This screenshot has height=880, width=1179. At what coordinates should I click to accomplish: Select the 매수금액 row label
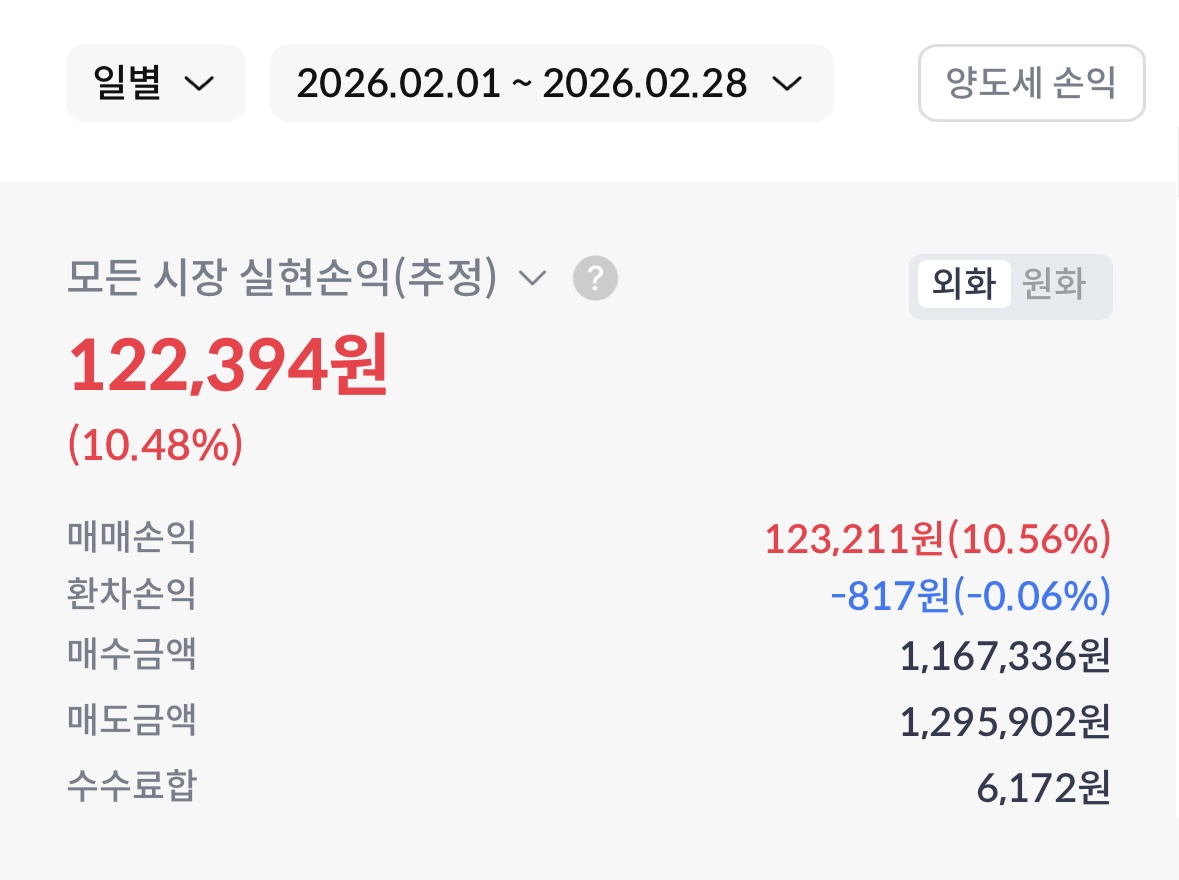(x=132, y=655)
